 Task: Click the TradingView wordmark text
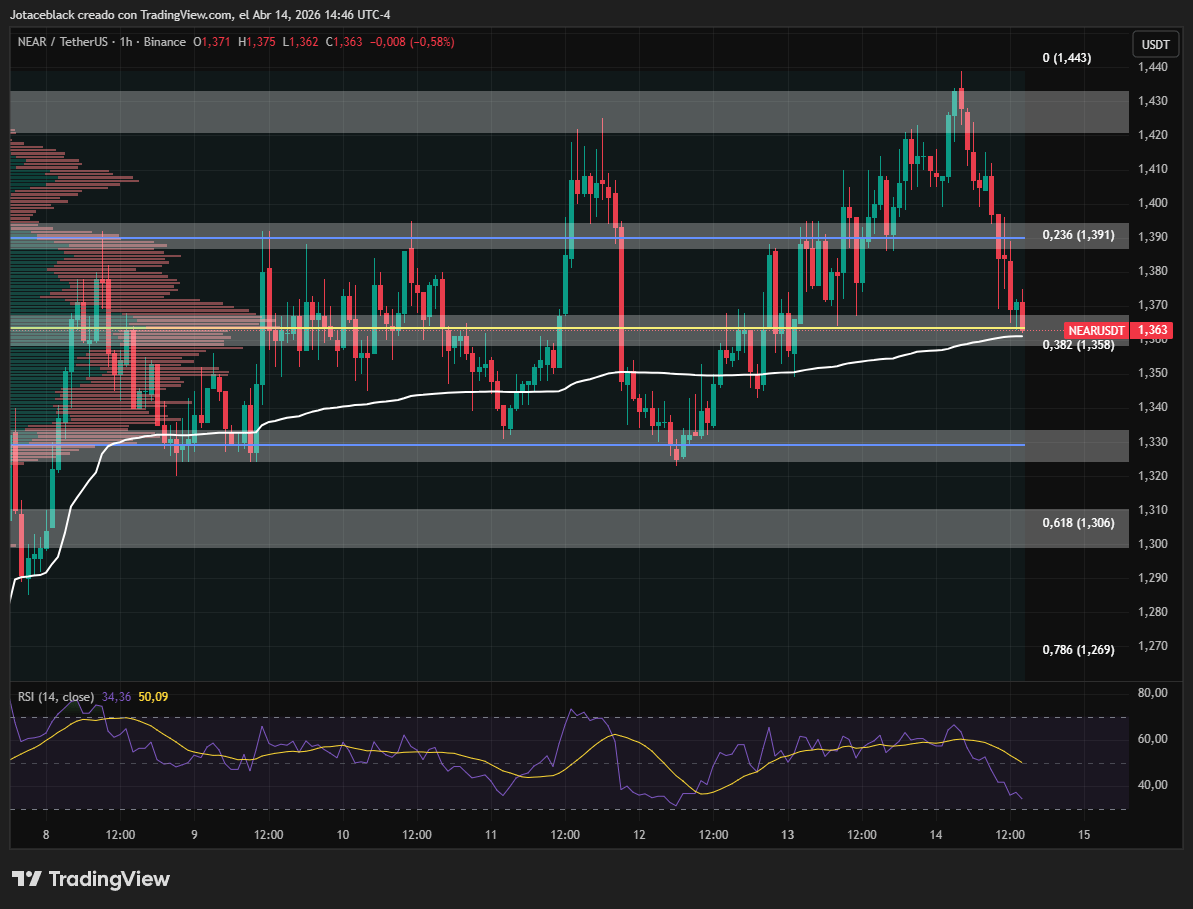(x=109, y=879)
